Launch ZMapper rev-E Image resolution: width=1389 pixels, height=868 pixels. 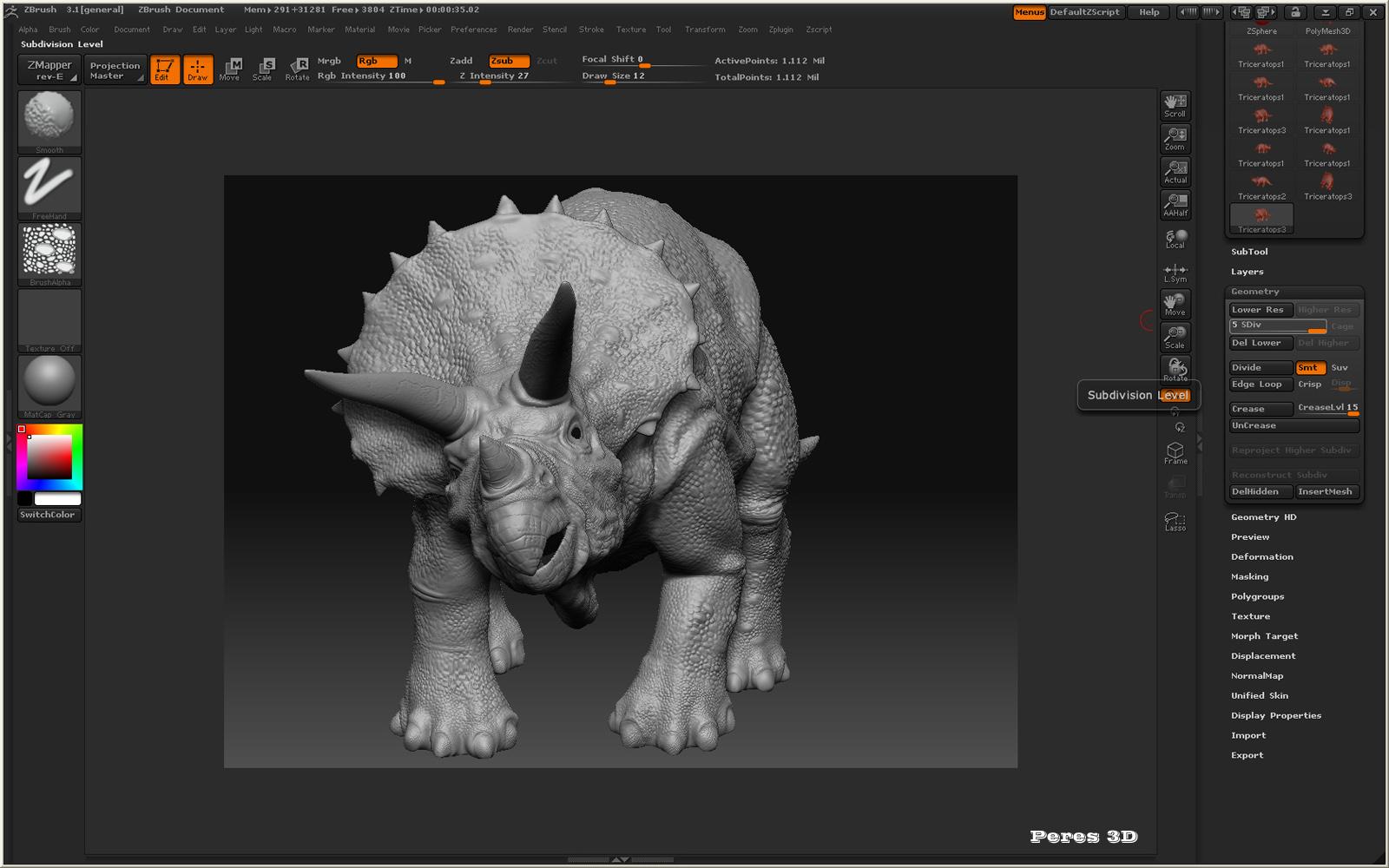(49, 69)
